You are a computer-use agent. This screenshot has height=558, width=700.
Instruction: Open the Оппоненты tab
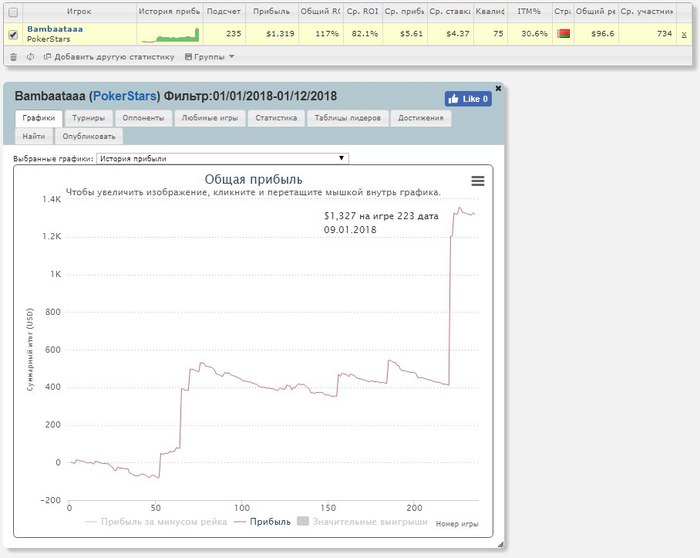pyautogui.click(x=143, y=118)
